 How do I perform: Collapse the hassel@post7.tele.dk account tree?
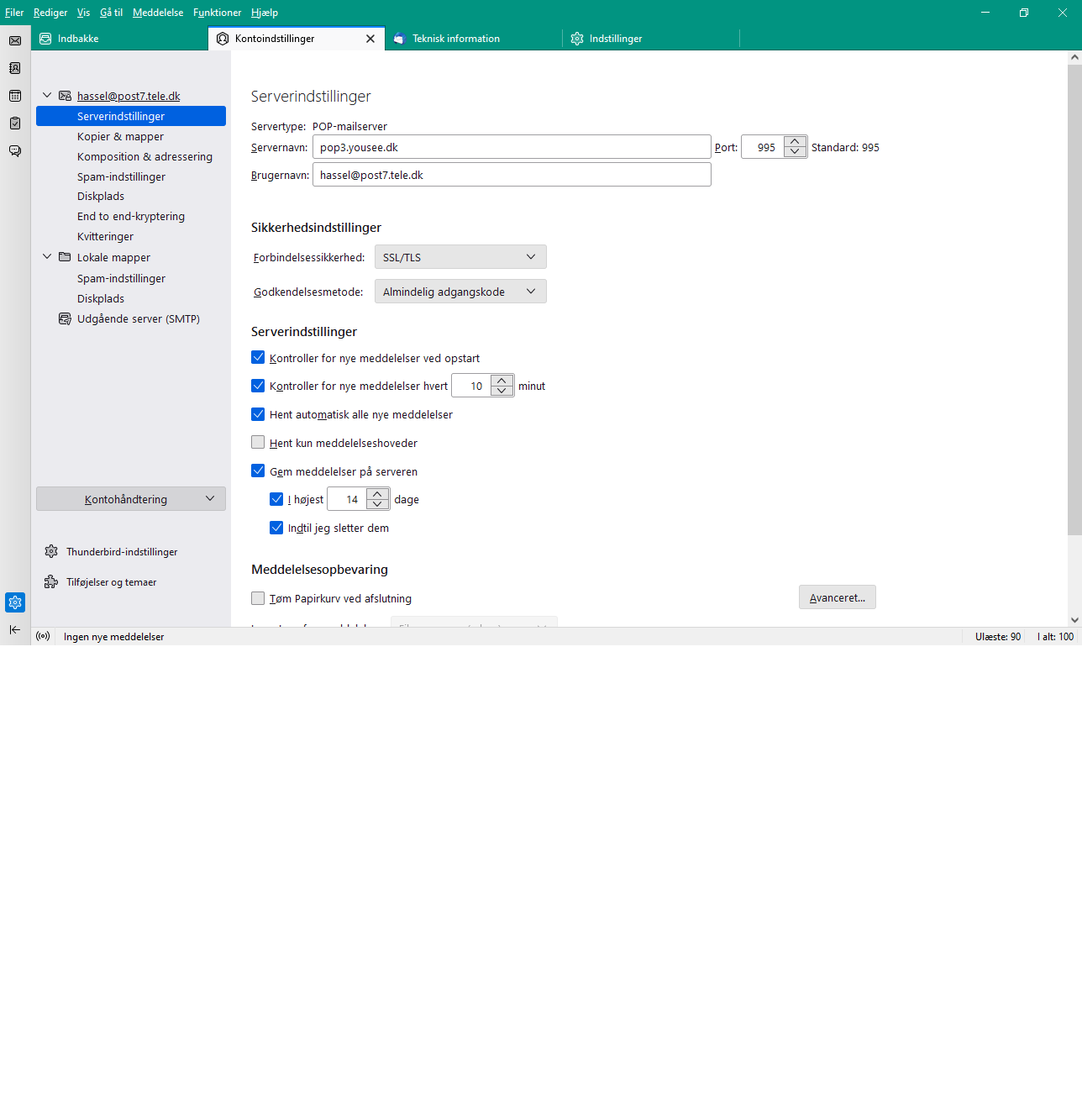(x=47, y=96)
